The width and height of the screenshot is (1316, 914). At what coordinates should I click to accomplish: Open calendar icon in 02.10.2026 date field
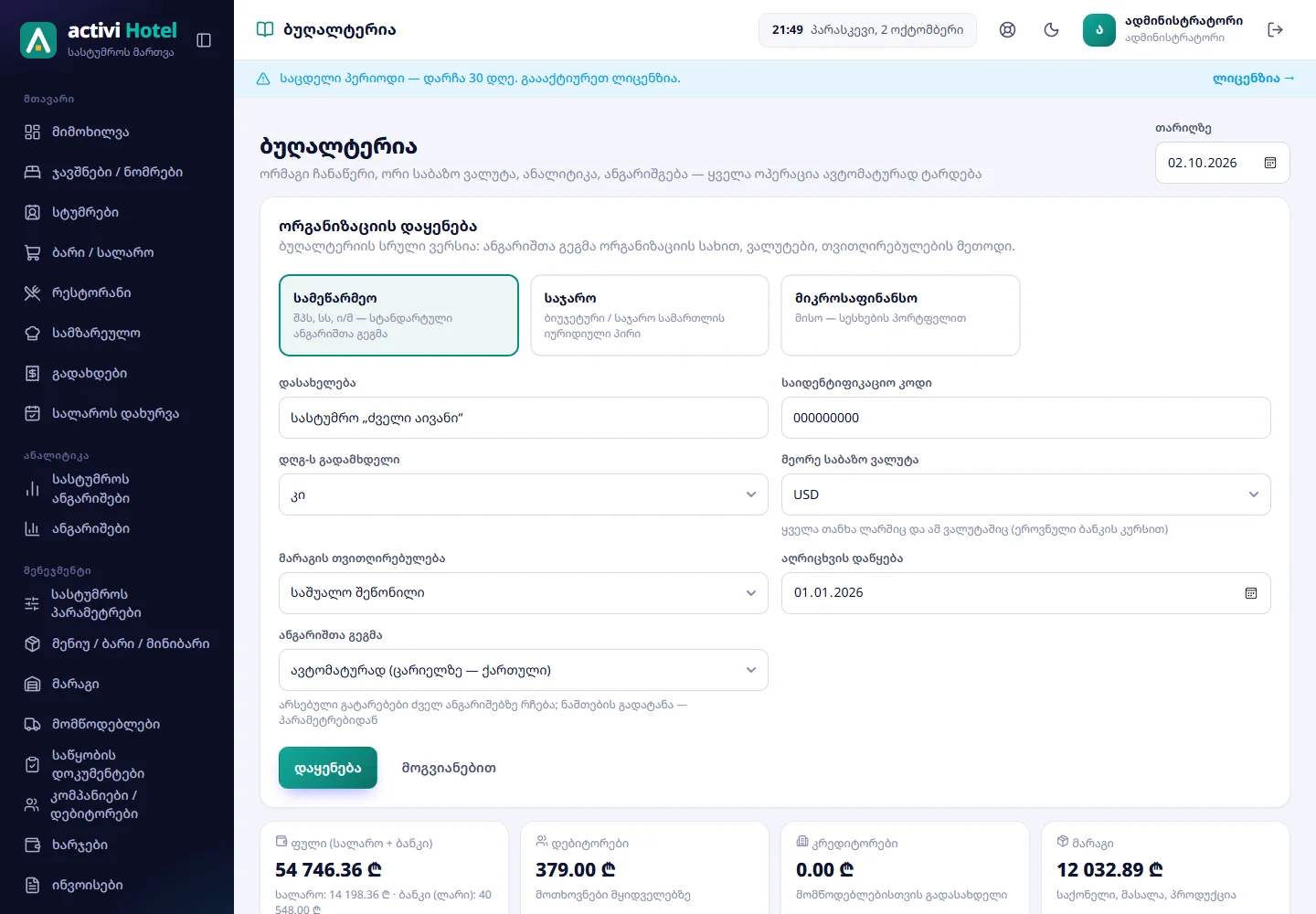pos(1270,163)
